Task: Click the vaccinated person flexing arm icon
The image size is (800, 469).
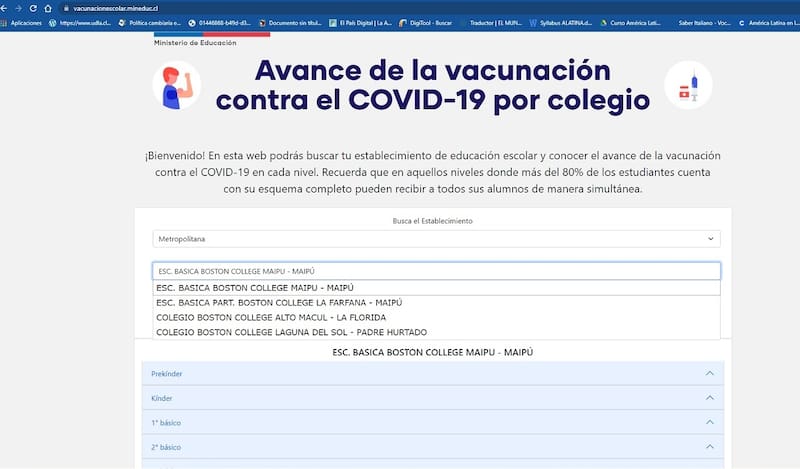Action: [x=176, y=86]
